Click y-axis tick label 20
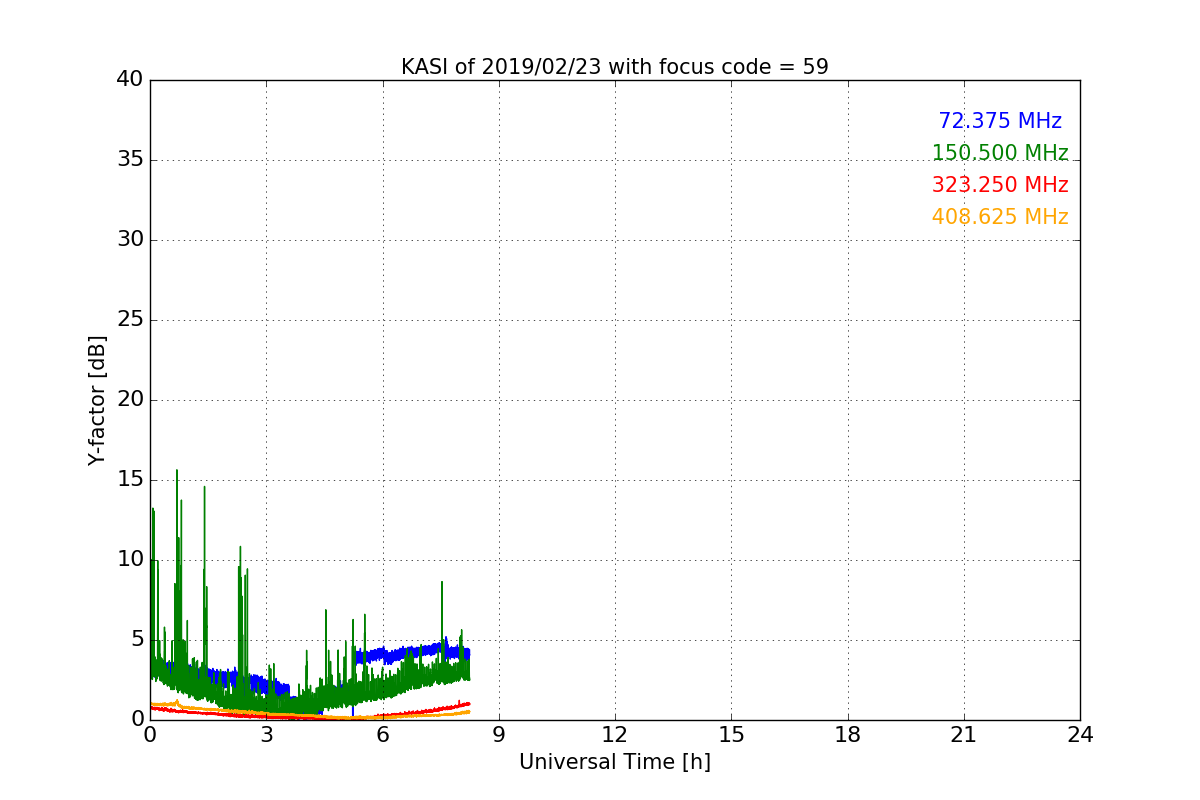 [x=130, y=400]
